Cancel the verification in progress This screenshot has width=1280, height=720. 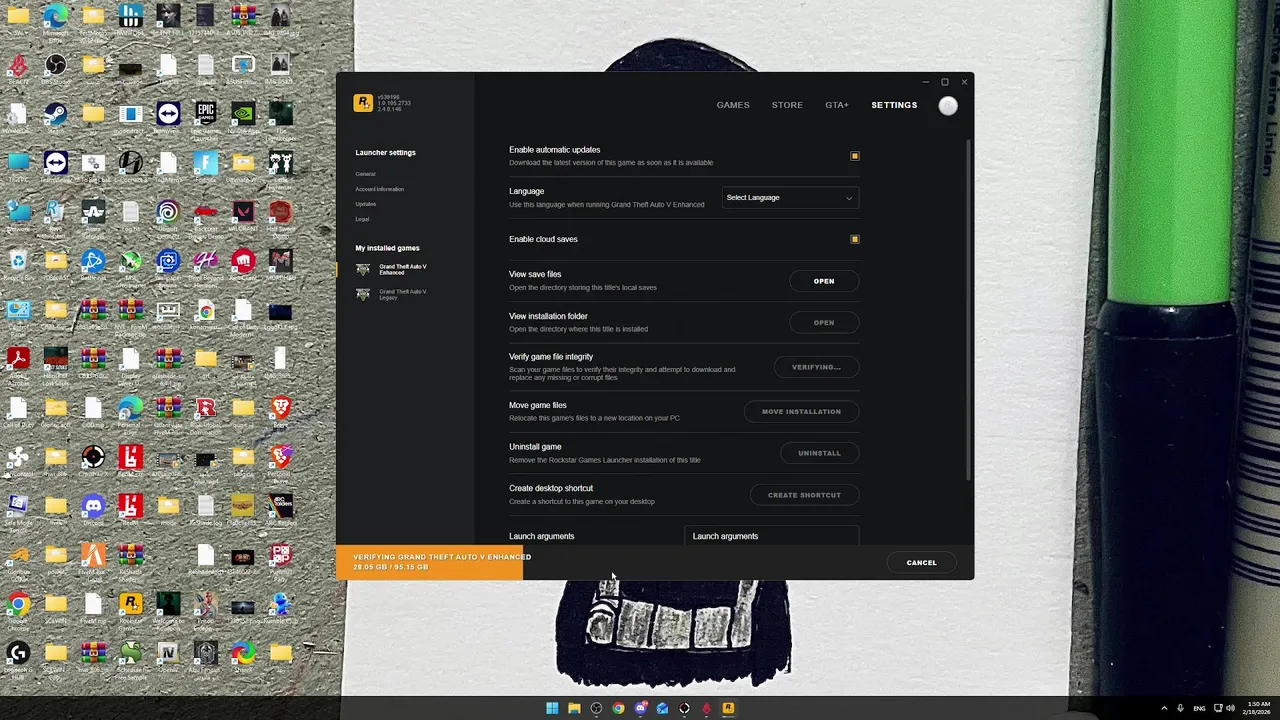[x=921, y=563]
